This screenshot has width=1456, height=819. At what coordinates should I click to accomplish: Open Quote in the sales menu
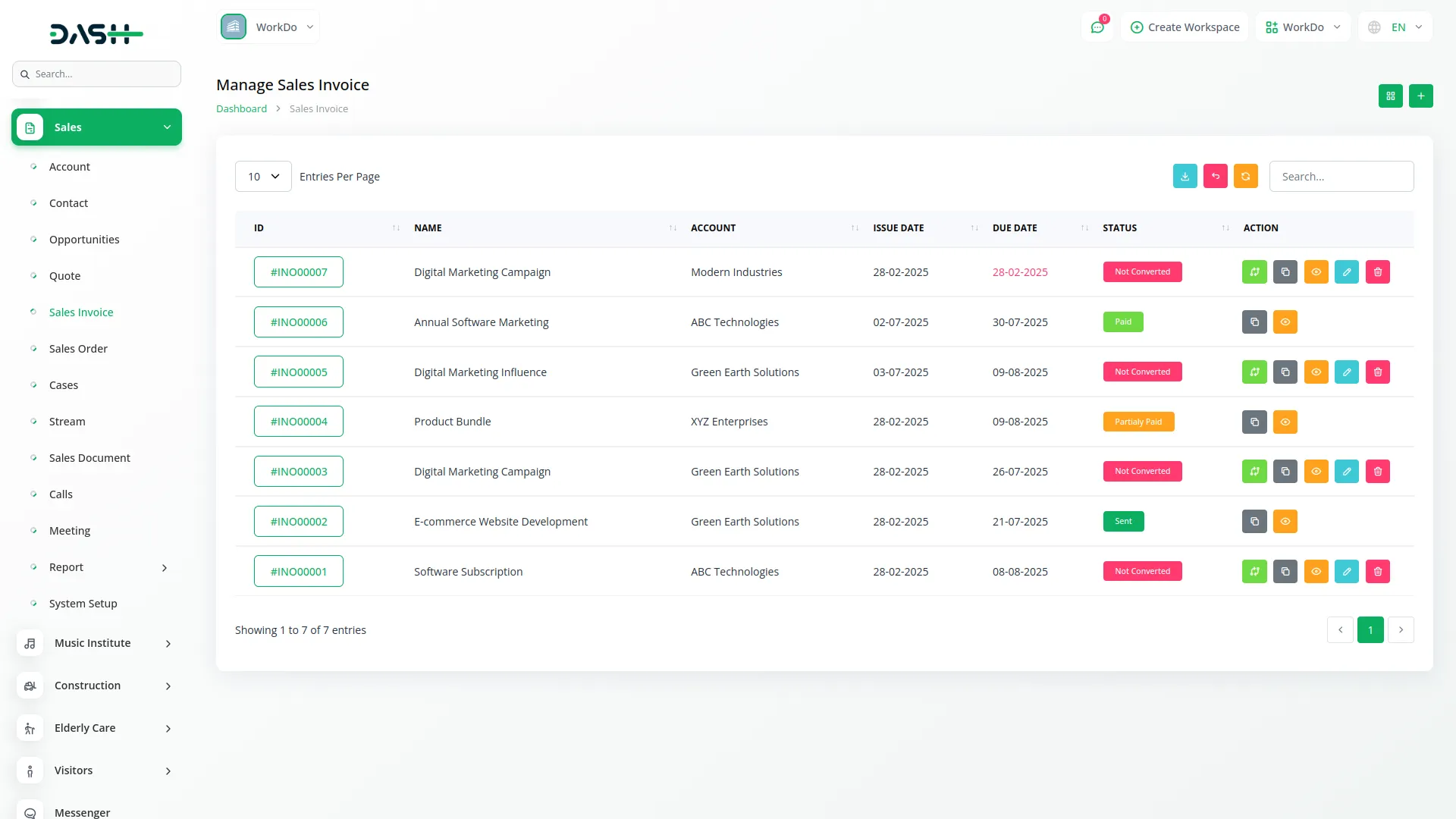64,276
